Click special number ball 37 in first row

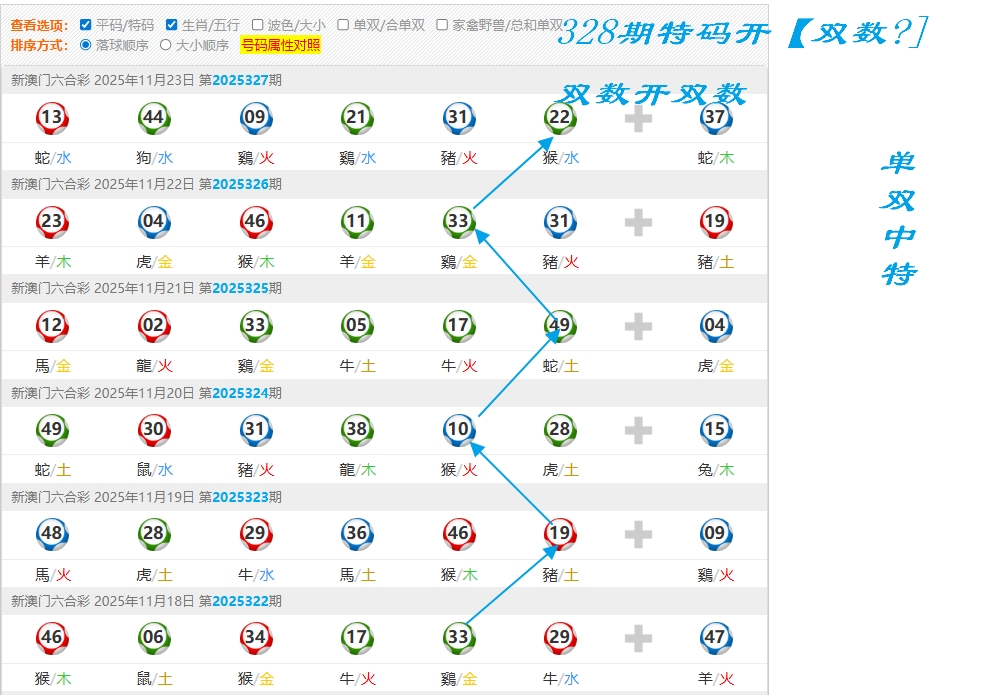click(714, 118)
